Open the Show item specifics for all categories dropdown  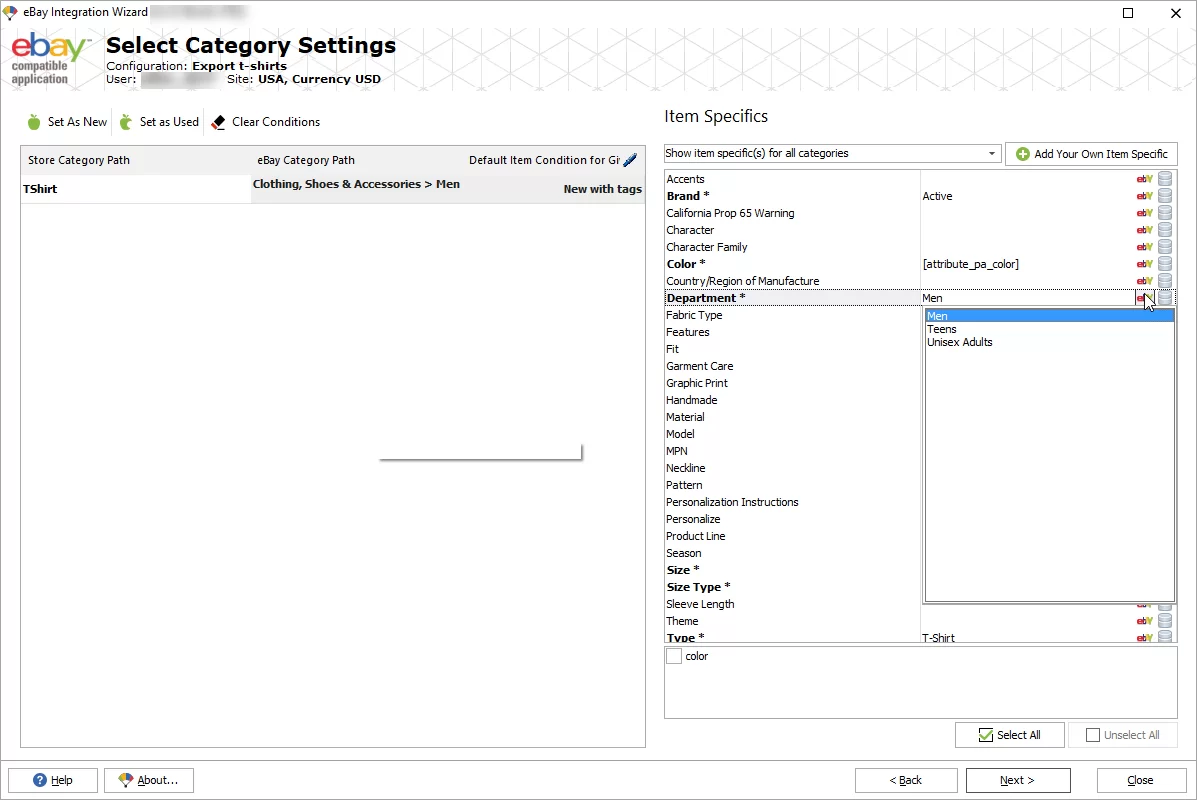[991, 153]
